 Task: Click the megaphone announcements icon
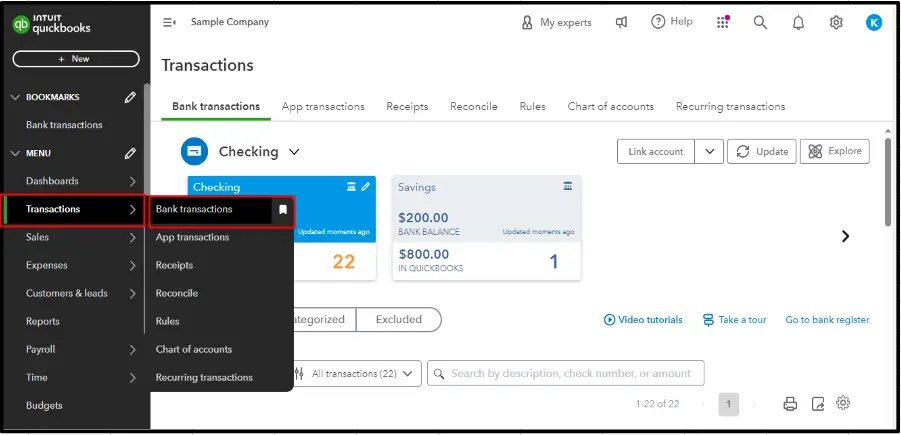pos(622,22)
